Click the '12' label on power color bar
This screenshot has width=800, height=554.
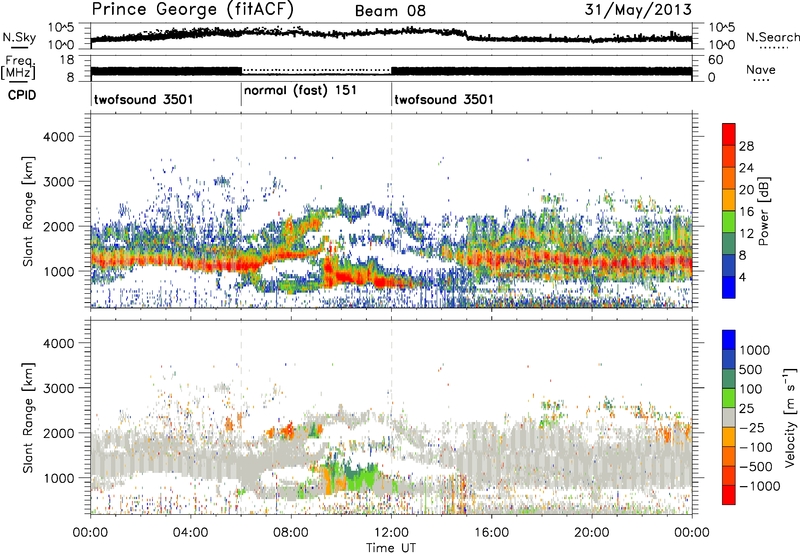[746, 234]
